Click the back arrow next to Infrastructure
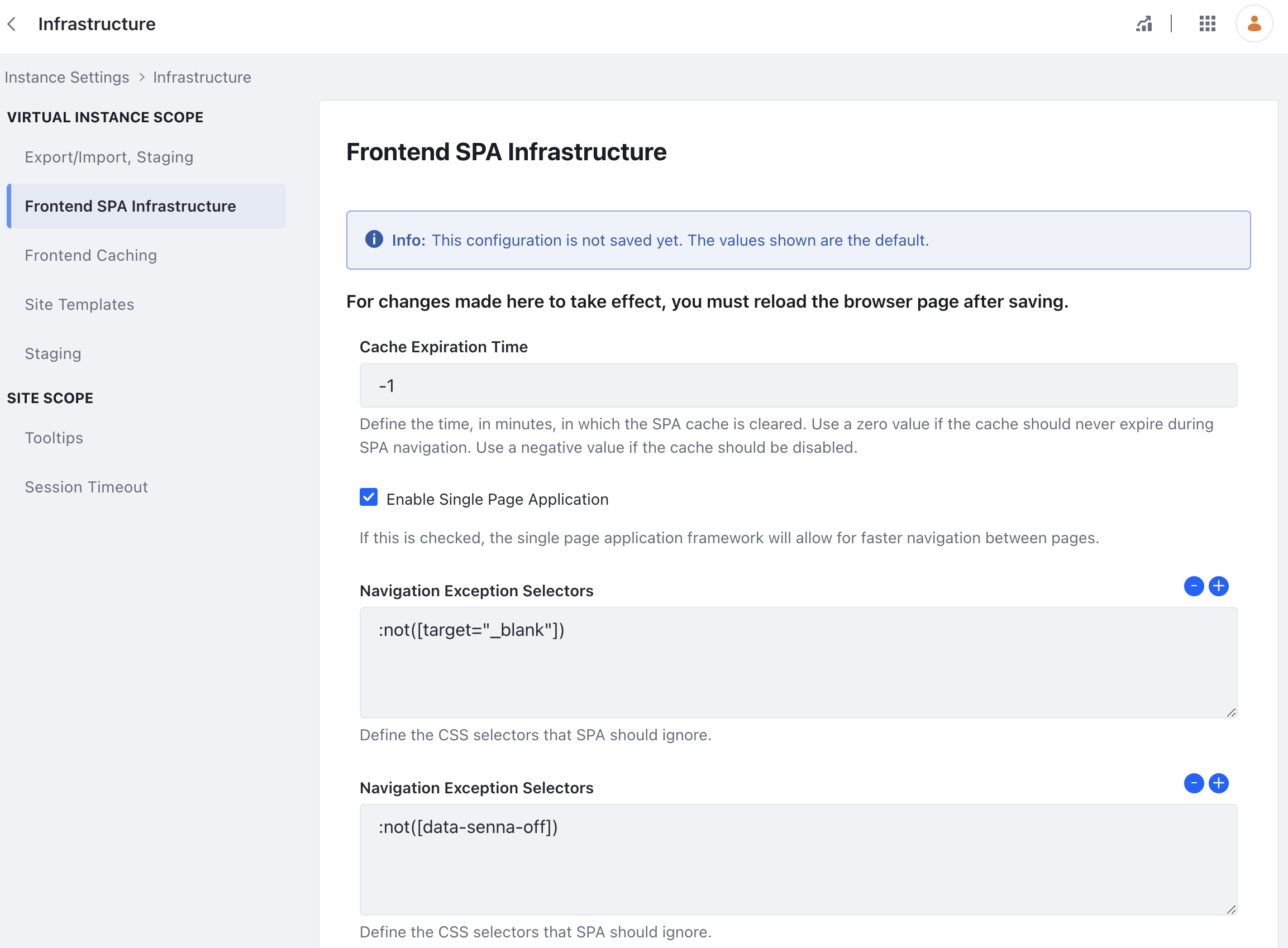The width and height of the screenshot is (1288, 948). click(12, 24)
